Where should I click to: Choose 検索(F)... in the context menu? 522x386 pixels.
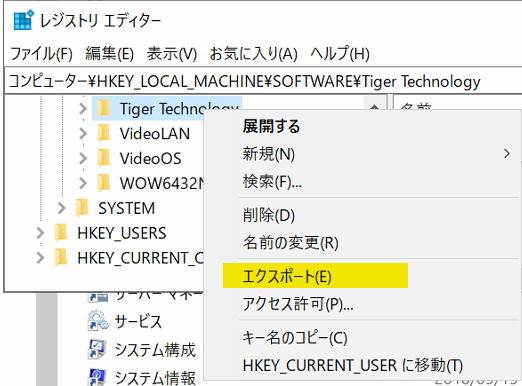point(362,182)
